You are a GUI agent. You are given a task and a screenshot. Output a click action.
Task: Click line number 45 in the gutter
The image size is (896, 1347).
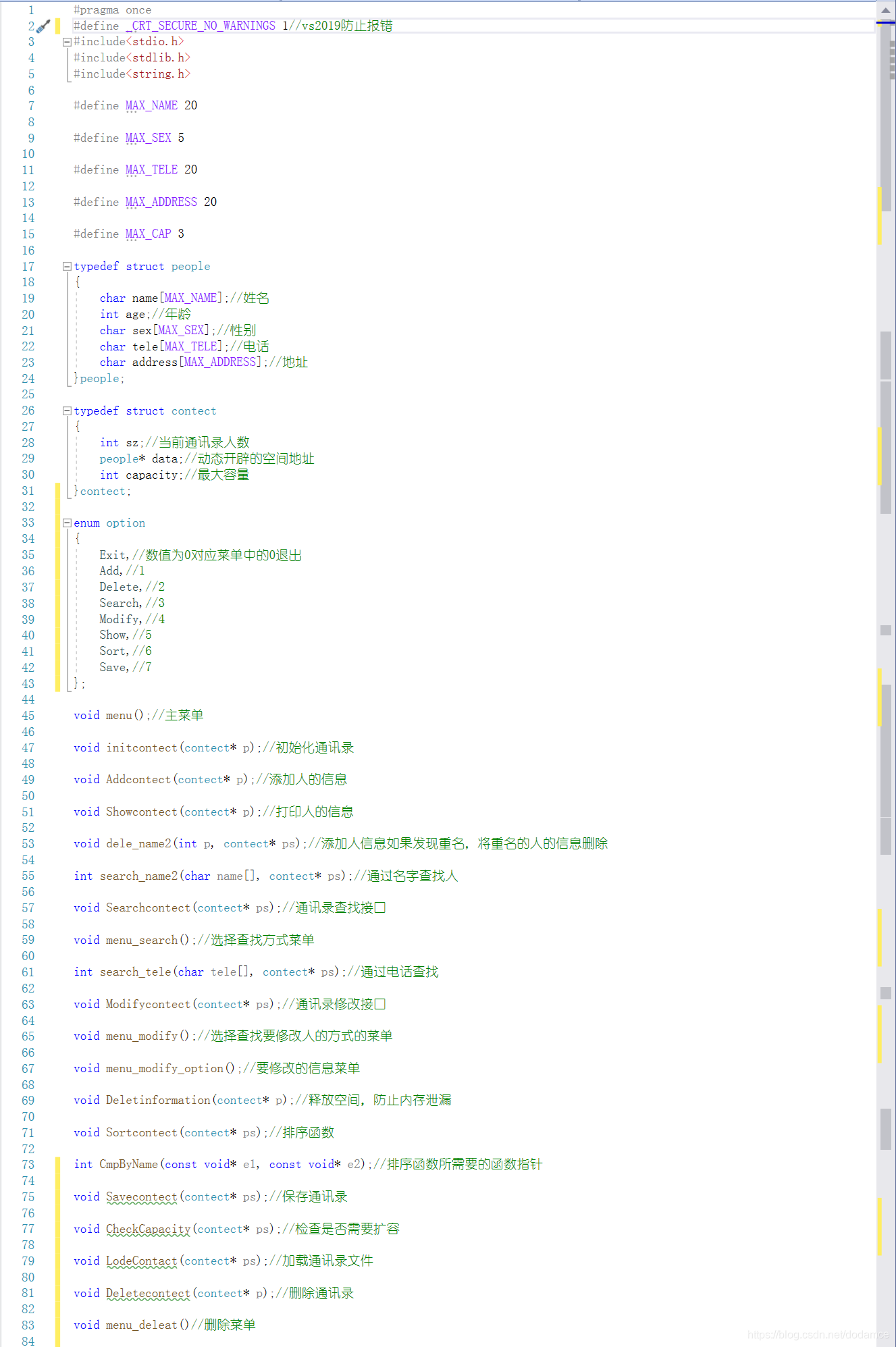click(28, 716)
